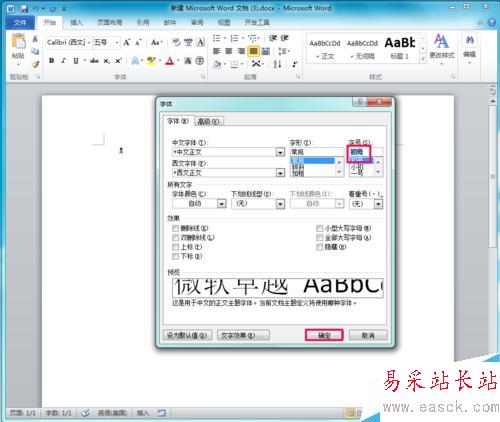Check the Double strikethrough (双删除线) checkbox
This screenshot has height=422, width=500.
(175, 238)
